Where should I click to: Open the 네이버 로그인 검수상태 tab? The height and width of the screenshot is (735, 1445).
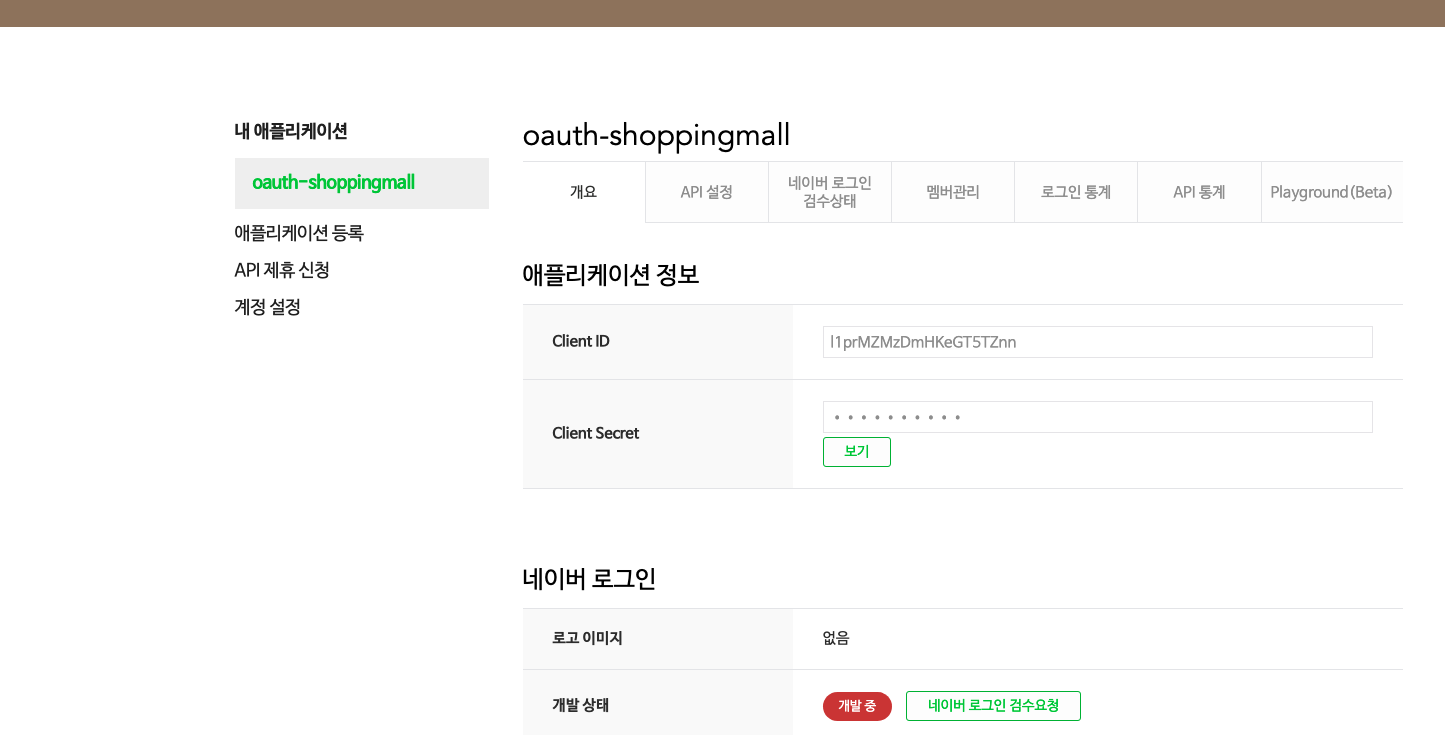(x=830, y=192)
